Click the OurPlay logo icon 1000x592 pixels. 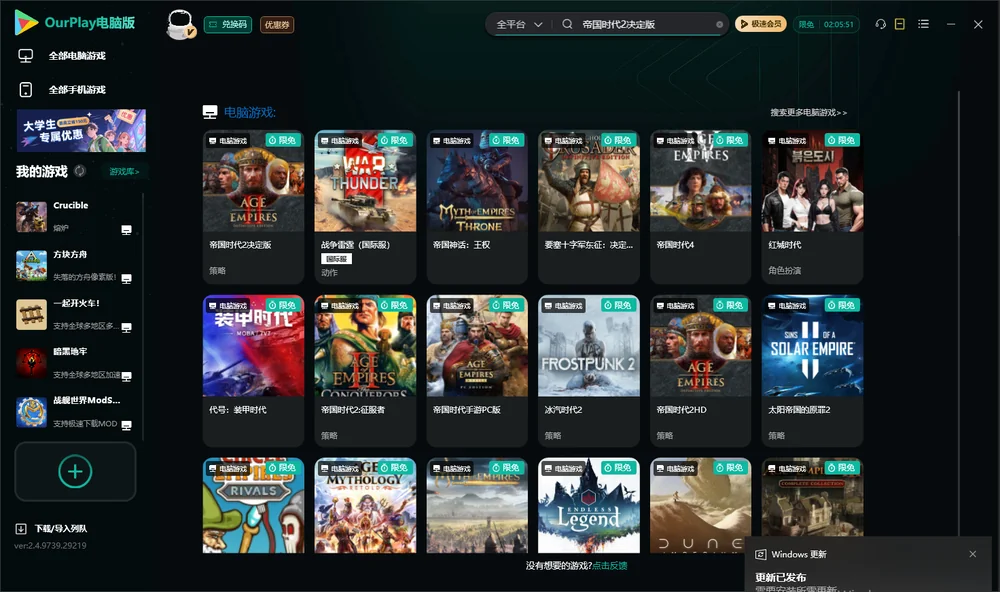point(26,22)
